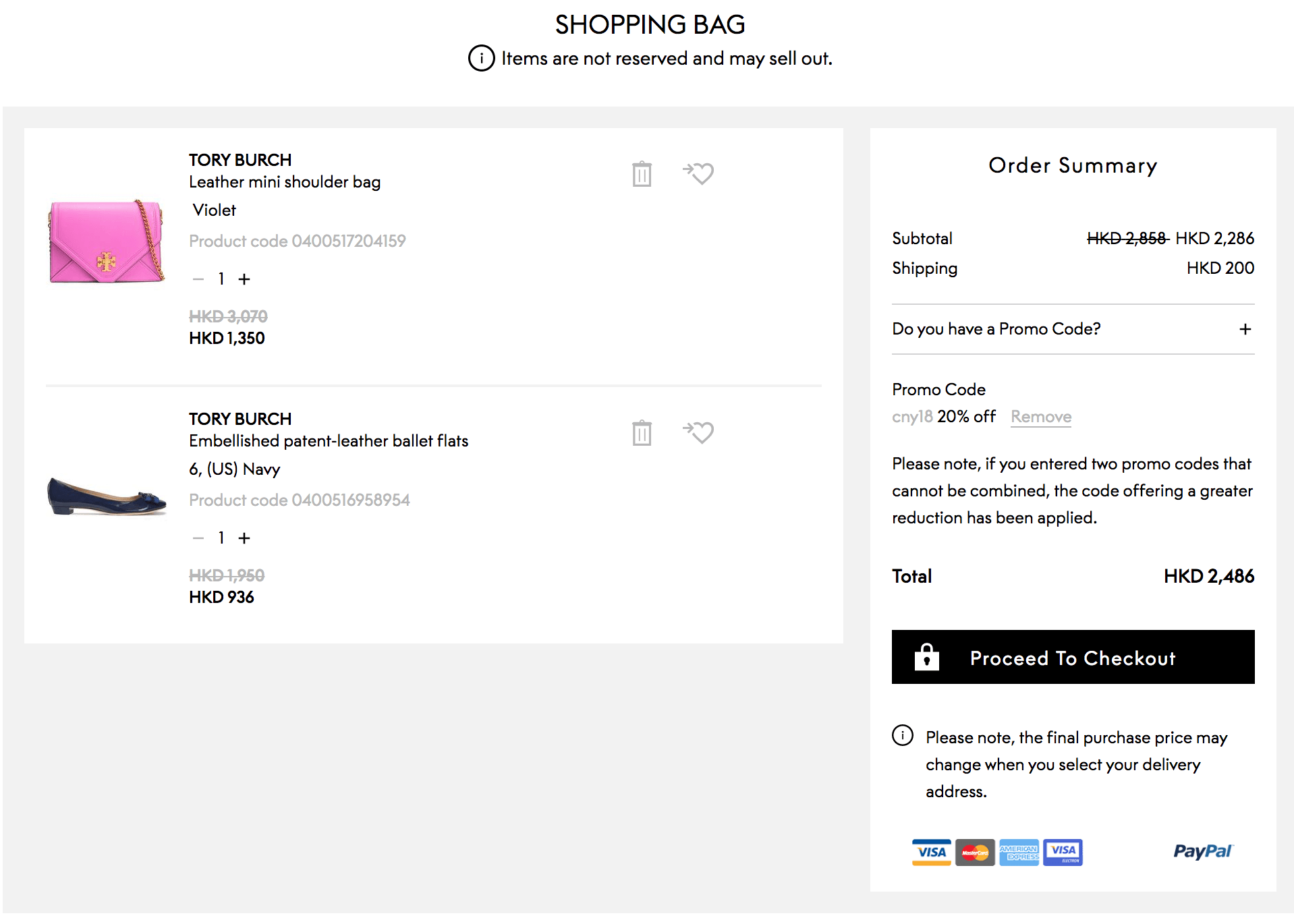Click the PayPal logo
This screenshot has height=924, width=1294.
click(x=1203, y=851)
